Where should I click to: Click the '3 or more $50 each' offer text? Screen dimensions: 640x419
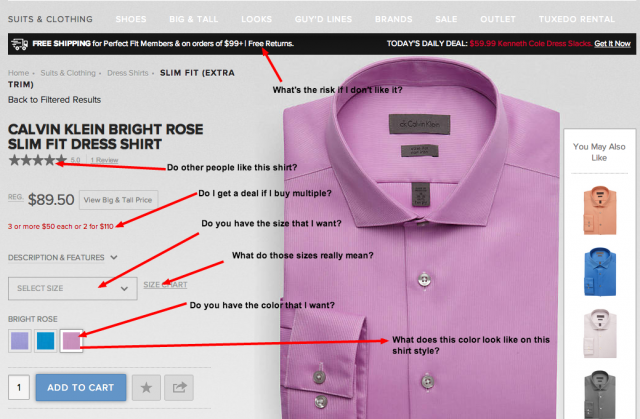point(61,226)
